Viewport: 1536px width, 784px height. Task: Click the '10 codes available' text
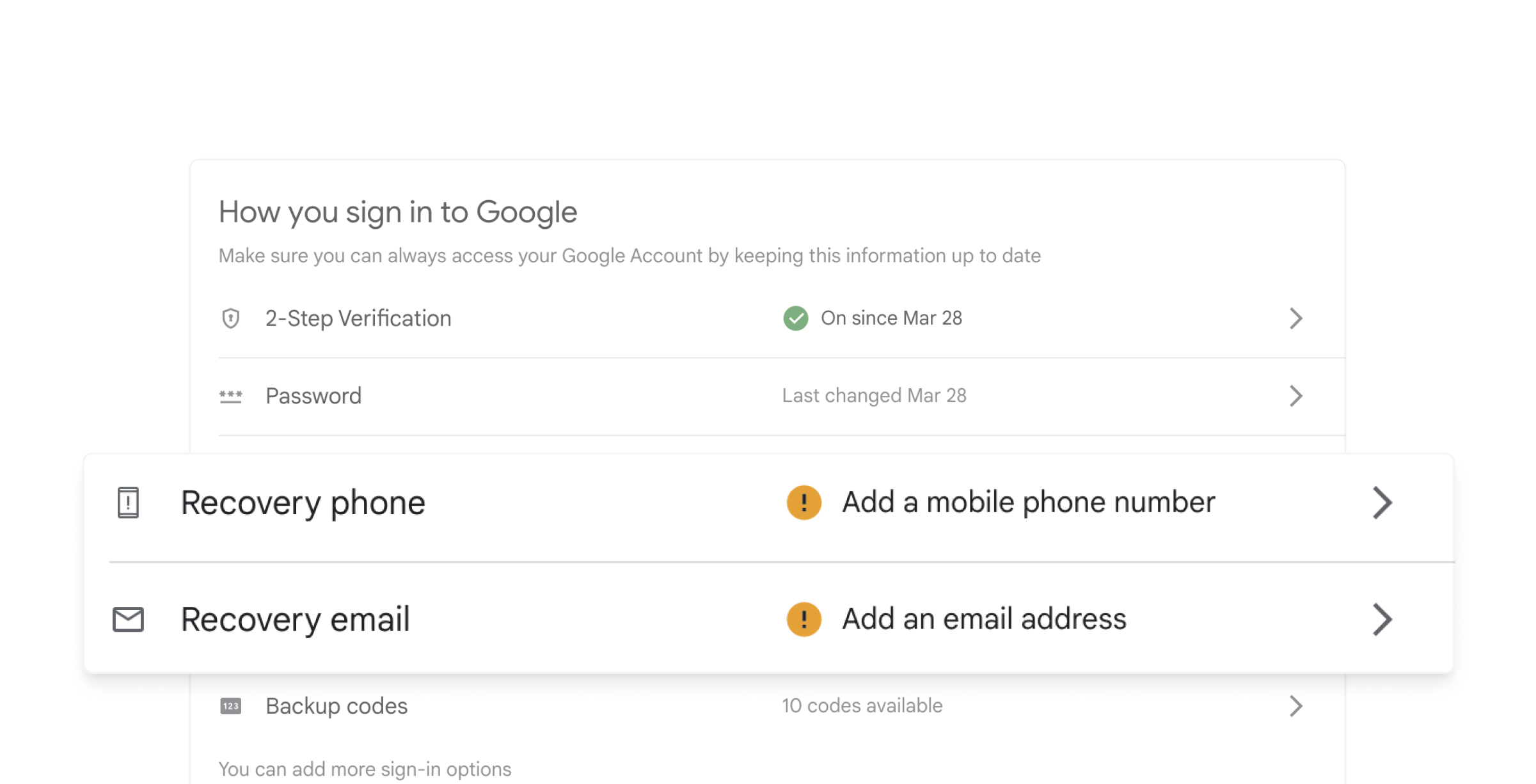pyautogui.click(x=862, y=706)
